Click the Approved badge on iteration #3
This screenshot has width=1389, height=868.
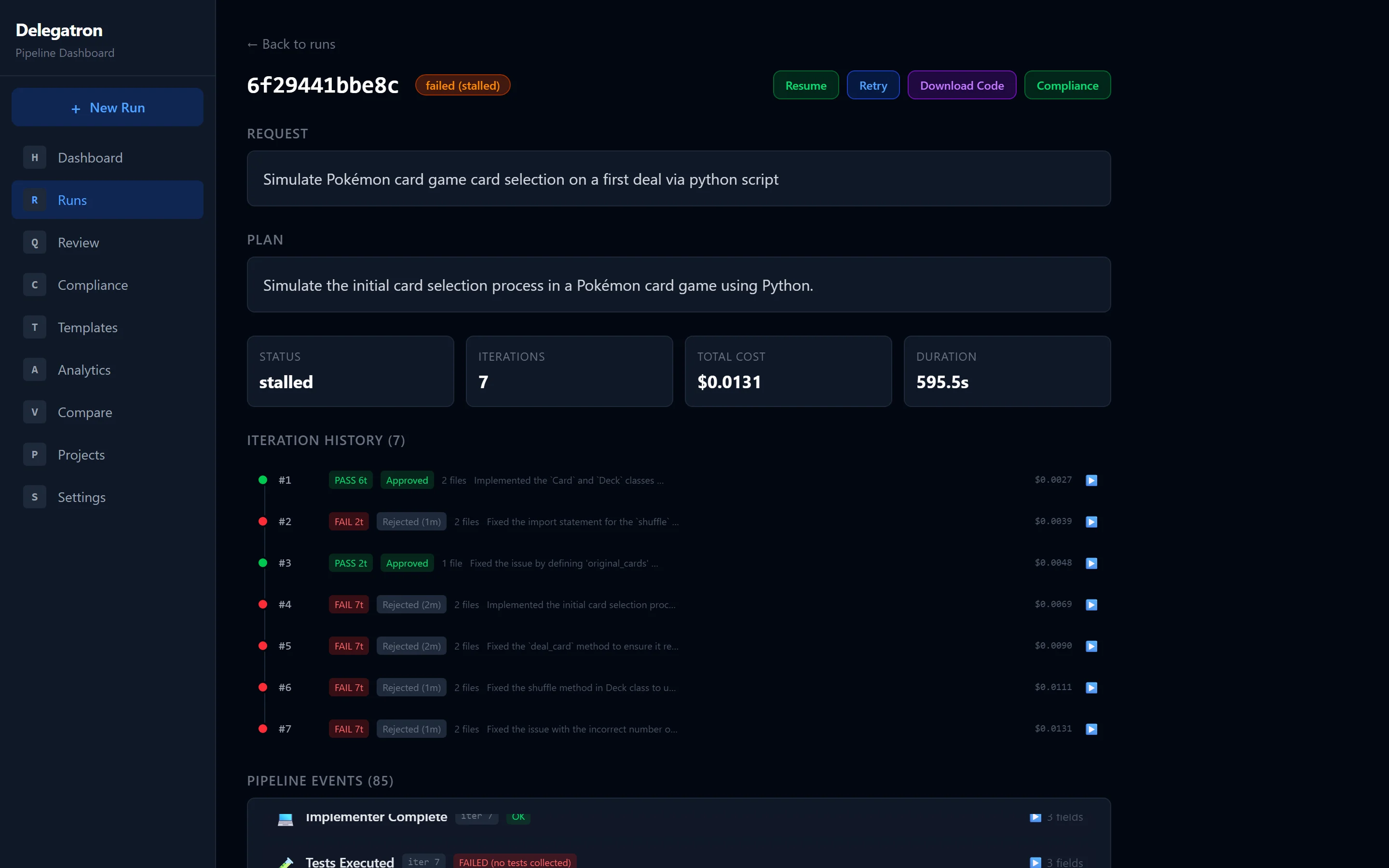click(x=407, y=563)
